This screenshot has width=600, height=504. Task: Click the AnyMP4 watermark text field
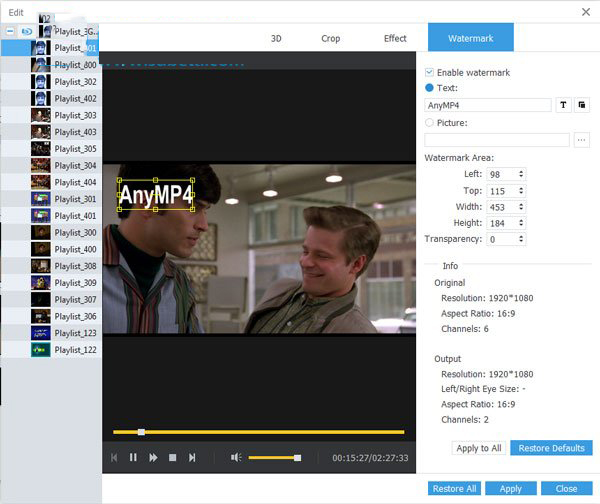click(488, 105)
